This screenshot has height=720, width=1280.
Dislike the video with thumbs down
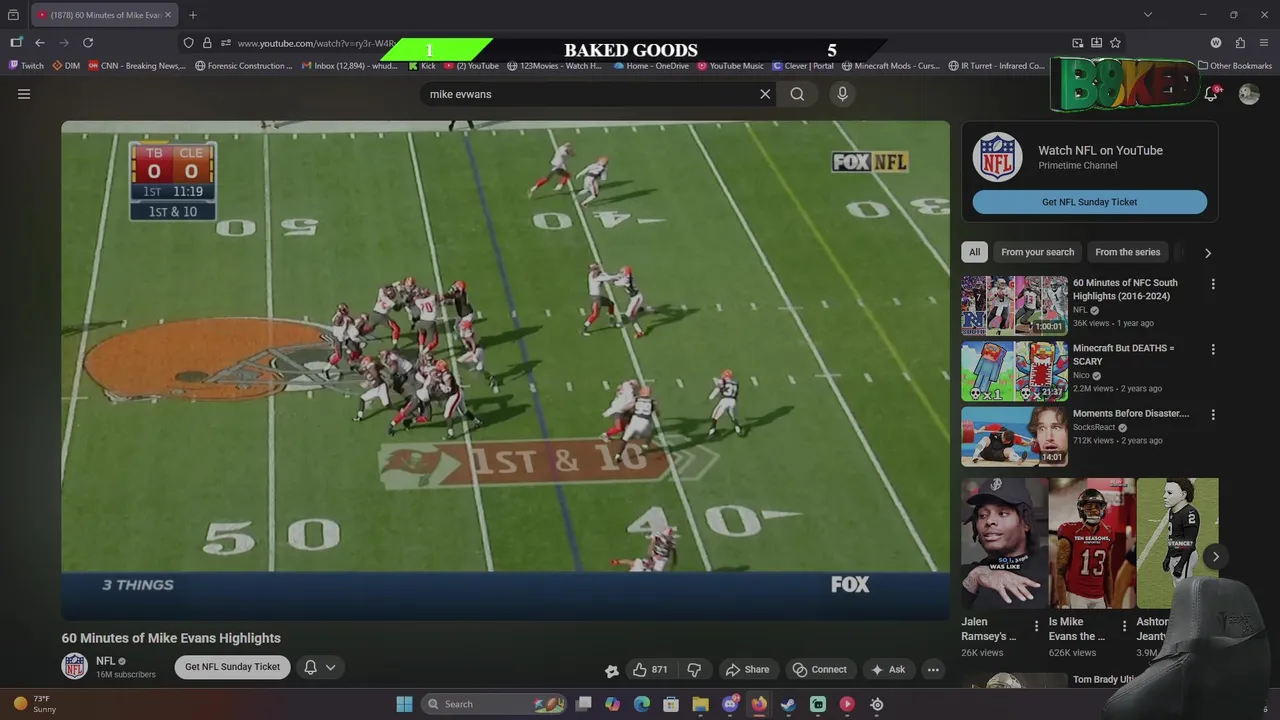[694, 669]
